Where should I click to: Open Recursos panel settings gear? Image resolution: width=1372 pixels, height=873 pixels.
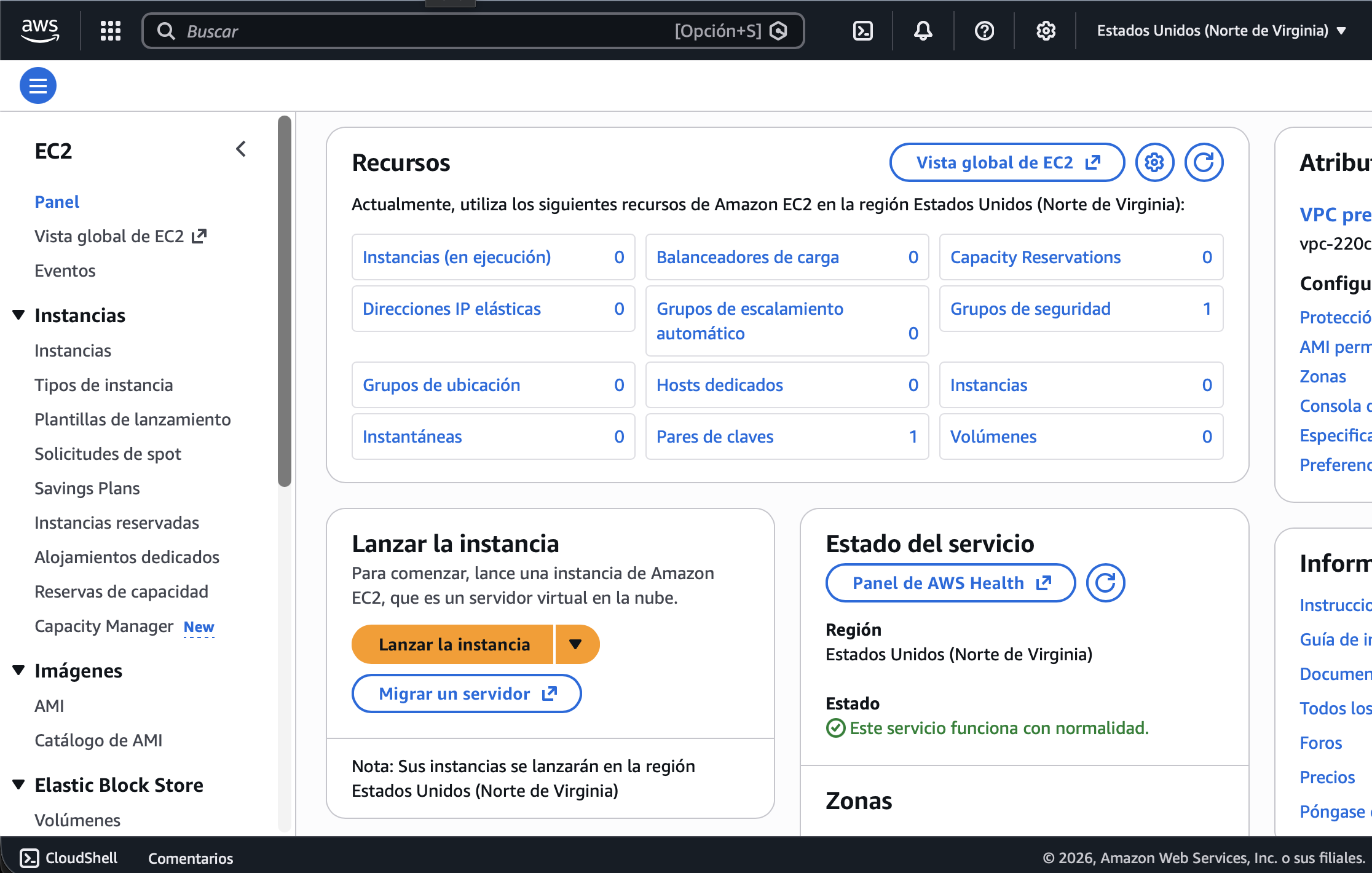(1154, 162)
